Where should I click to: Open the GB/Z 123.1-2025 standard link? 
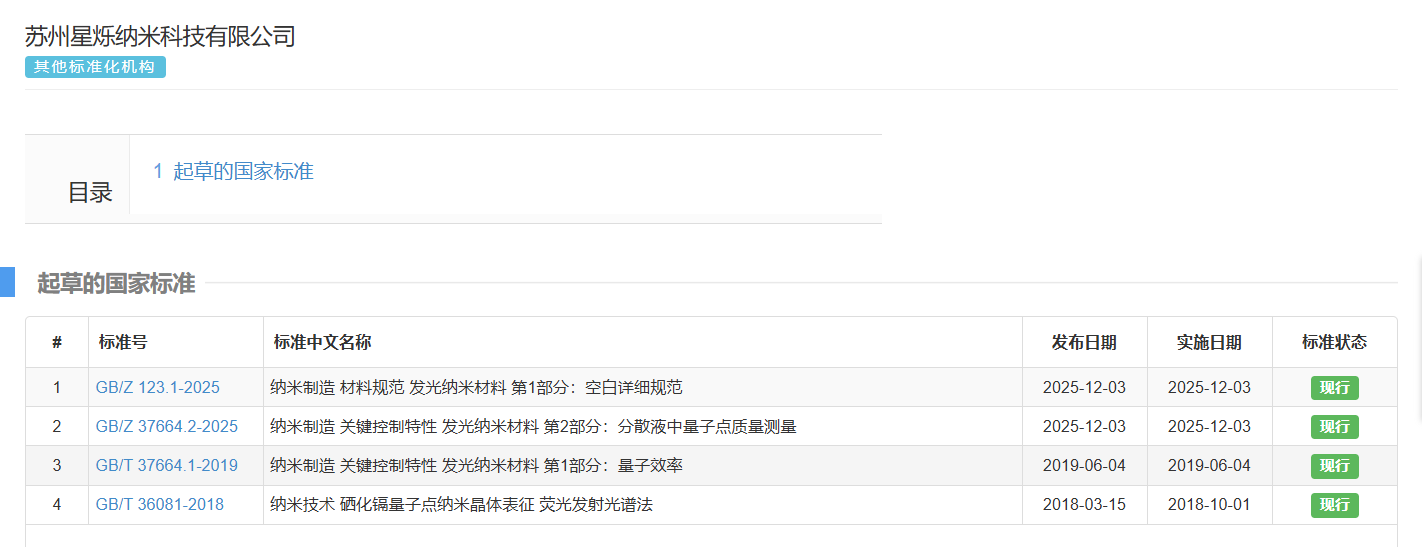pyautogui.click(x=157, y=387)
